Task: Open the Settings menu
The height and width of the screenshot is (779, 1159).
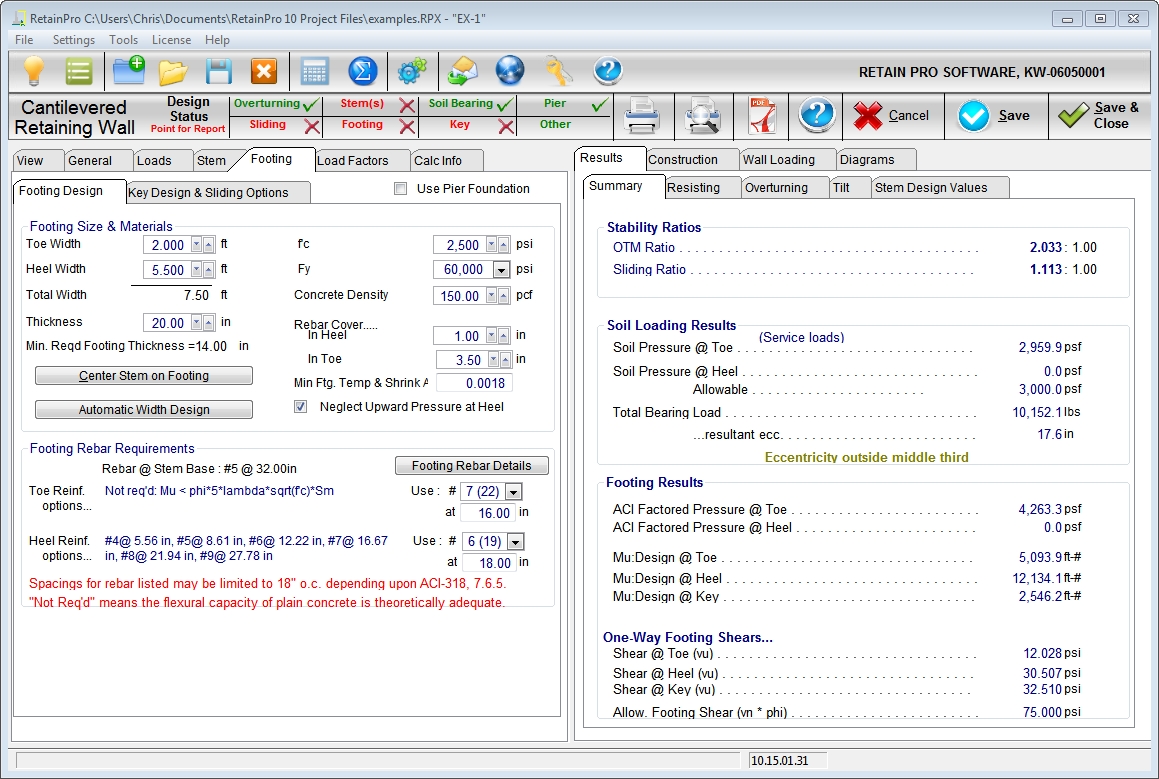Action: tap(74, 40)
